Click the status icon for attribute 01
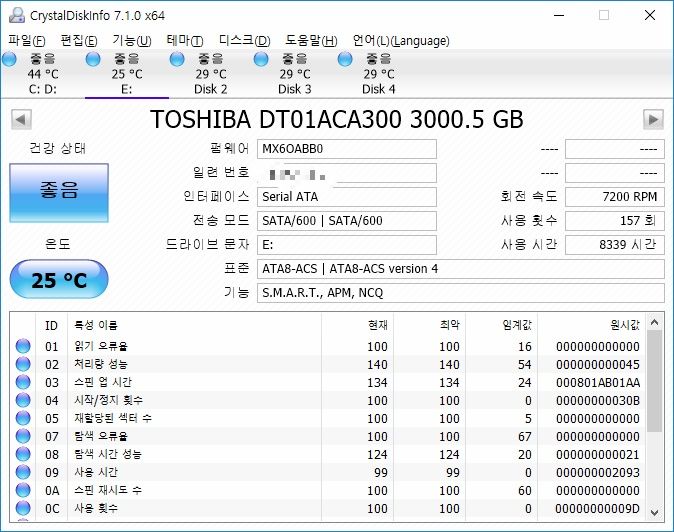Image resolution: width=674 pixels, height=532 pixels. point(23,346)
